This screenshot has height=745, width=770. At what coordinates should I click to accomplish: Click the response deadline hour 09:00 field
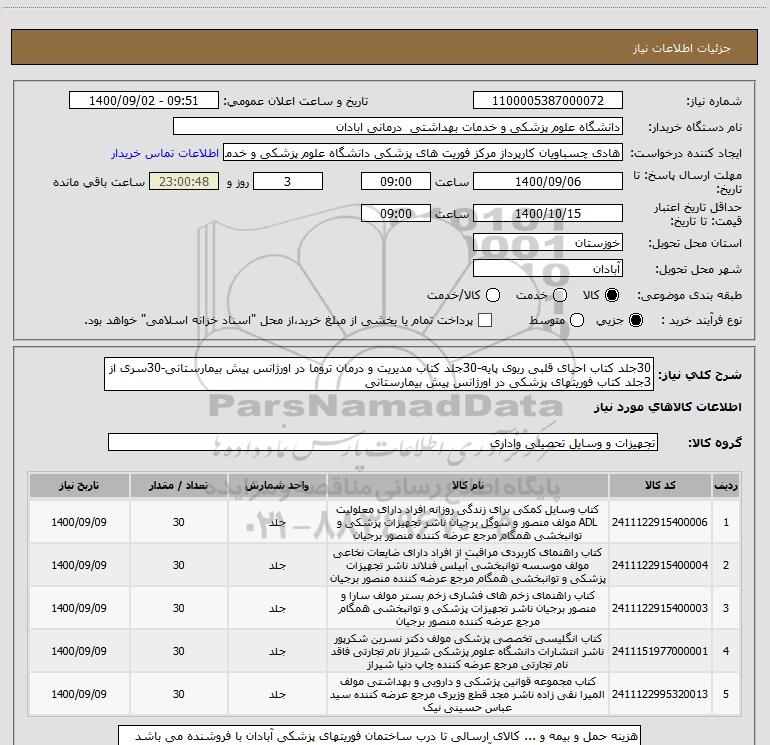pyautogui.click(x=396, y=182)
